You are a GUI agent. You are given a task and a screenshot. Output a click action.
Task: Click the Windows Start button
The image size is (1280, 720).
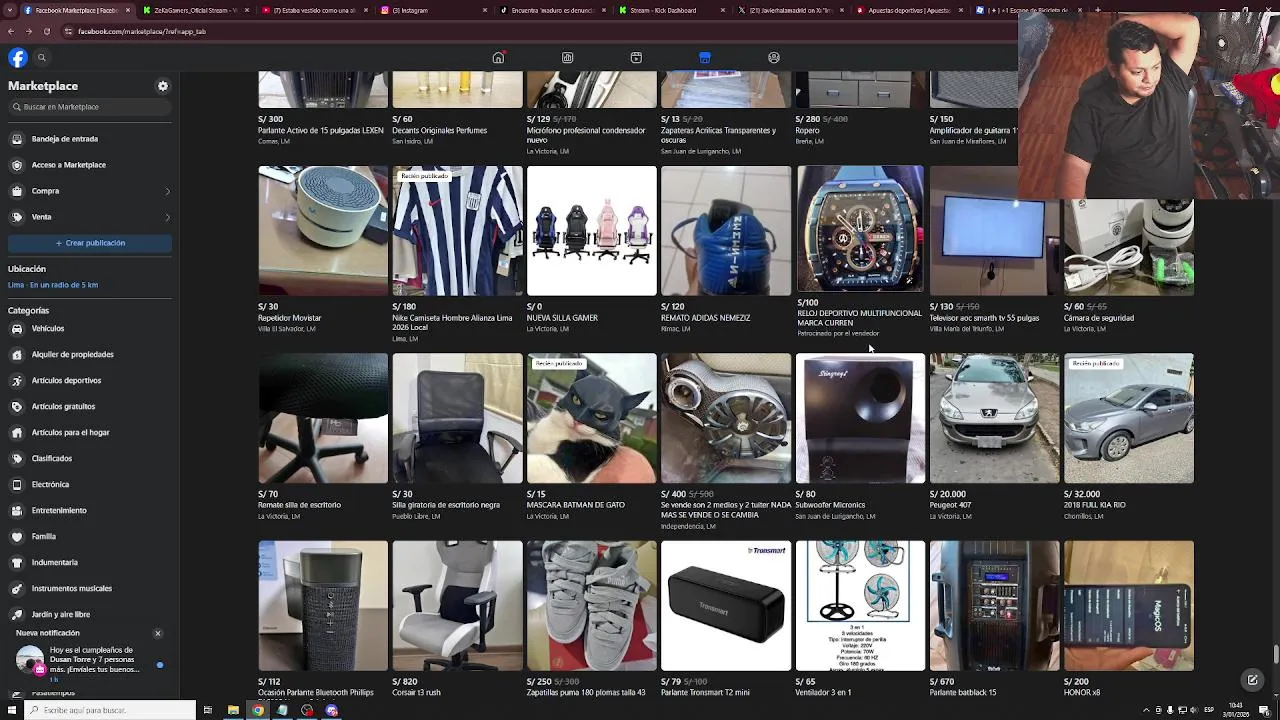click(x=11, y=710)
